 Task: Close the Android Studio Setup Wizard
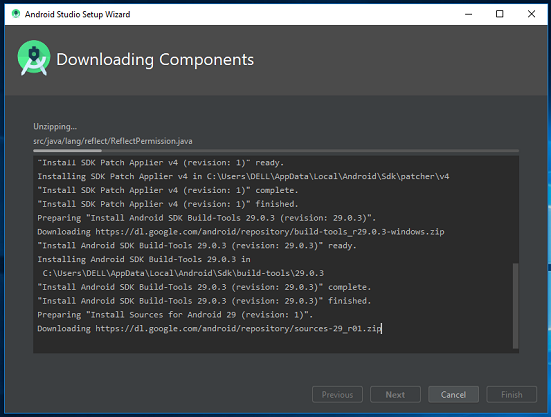pyautogui.click(x=531, y=14)
